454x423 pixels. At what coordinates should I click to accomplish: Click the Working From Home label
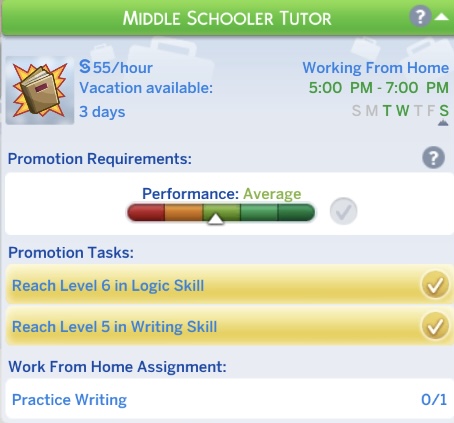[x=376, y=68]
